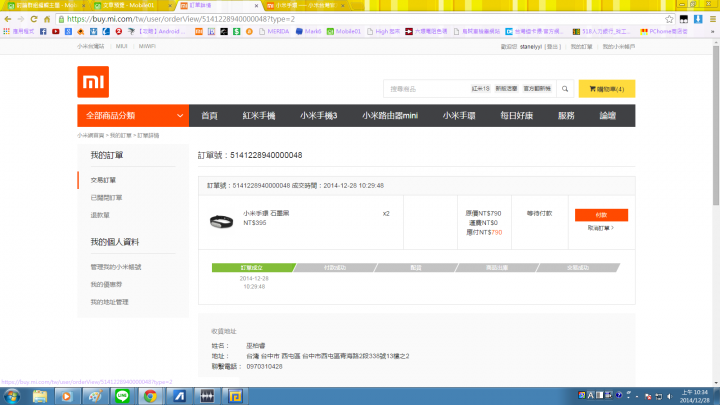Image resolution: width=720 pixels, height=405 pixels.
Task: Click the browser forward arrow
Action: [21, 19]
